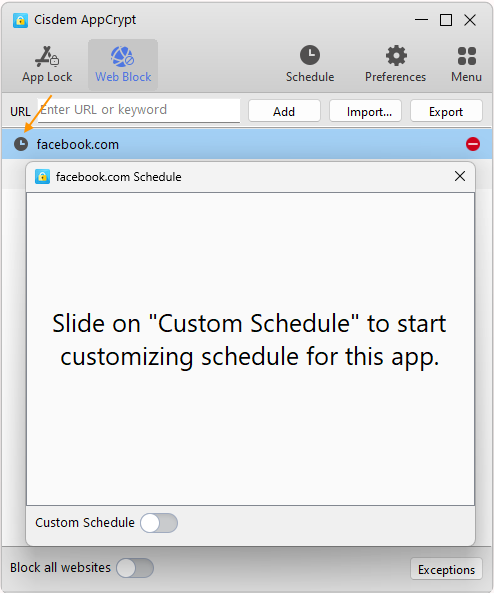The image size is (494, 593).
Task: Click the Export button
Action: coord(446,111)
